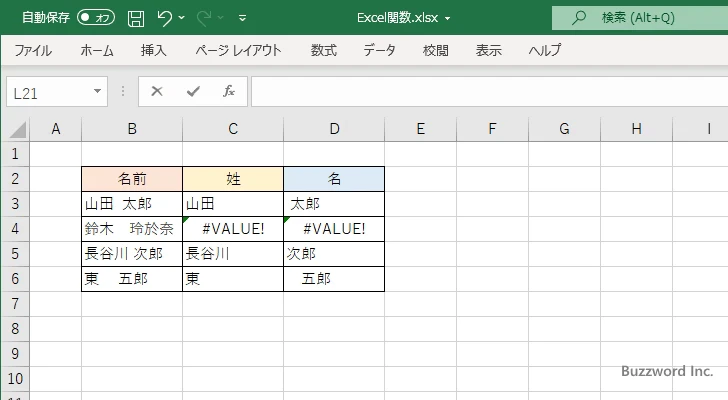
Task: Select the 姓 header cell
Action: (x=233, y=179)
